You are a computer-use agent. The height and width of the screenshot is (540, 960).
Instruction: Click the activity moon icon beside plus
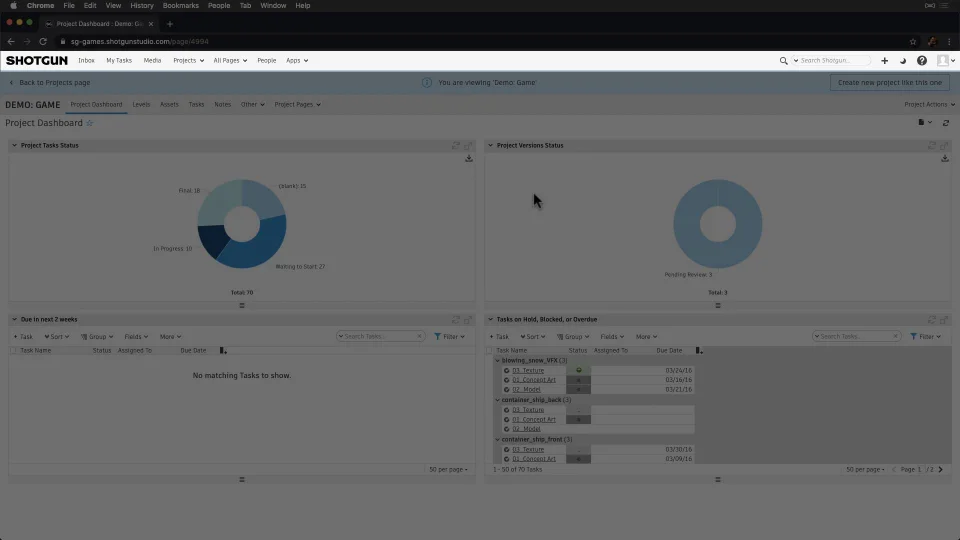tap(902, 61)
